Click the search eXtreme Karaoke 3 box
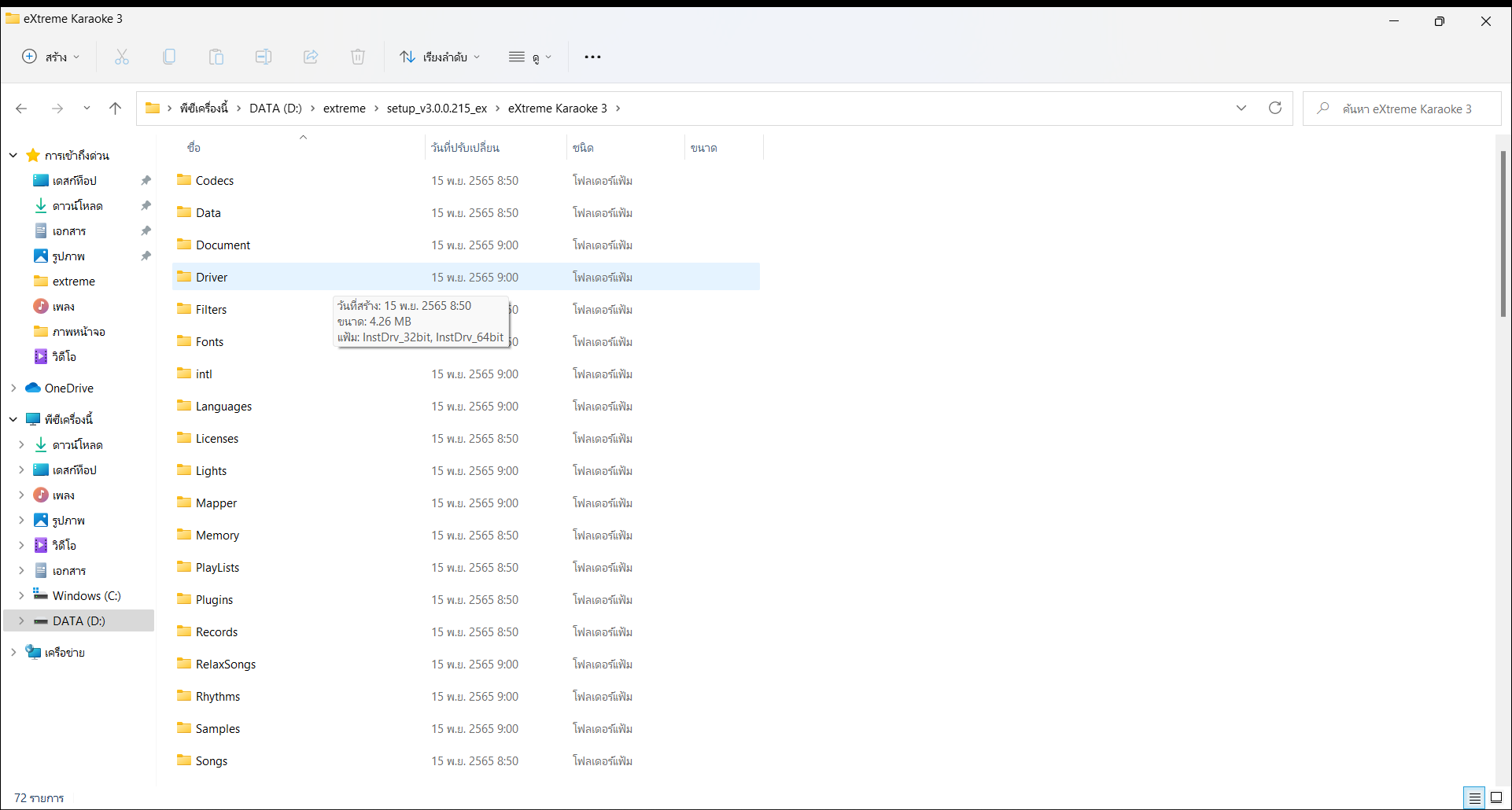1512x810 pixels. tap(1402, 109)
